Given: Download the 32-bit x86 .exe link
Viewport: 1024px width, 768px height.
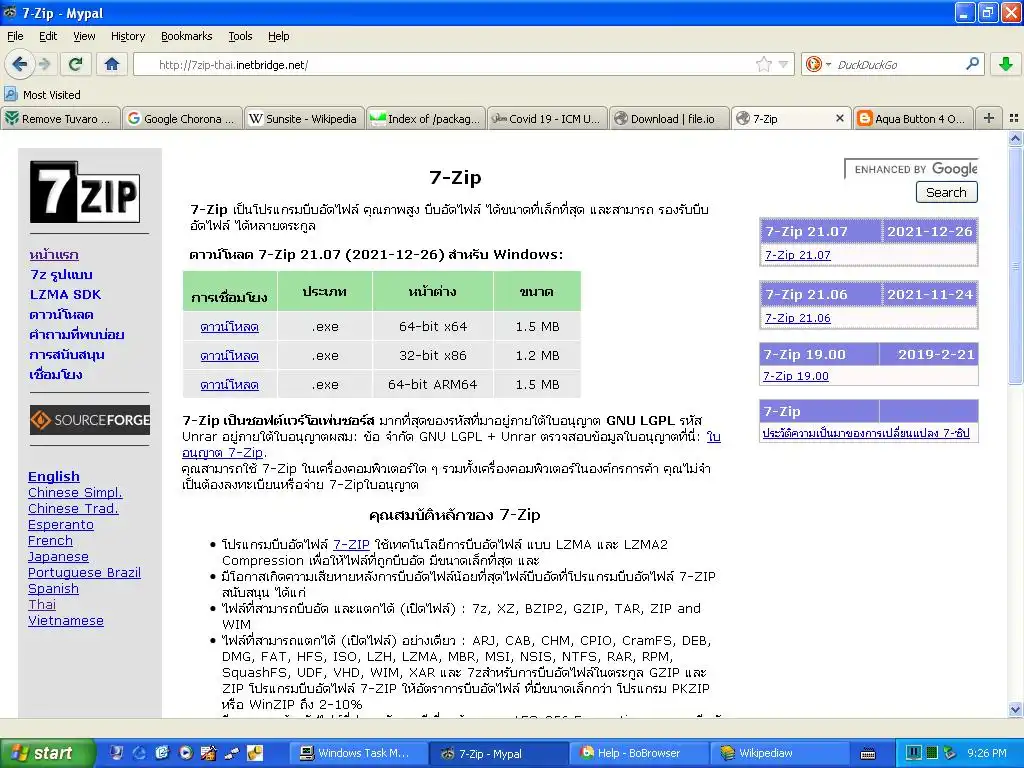Looking at the screenshot, I should point(229,355).
